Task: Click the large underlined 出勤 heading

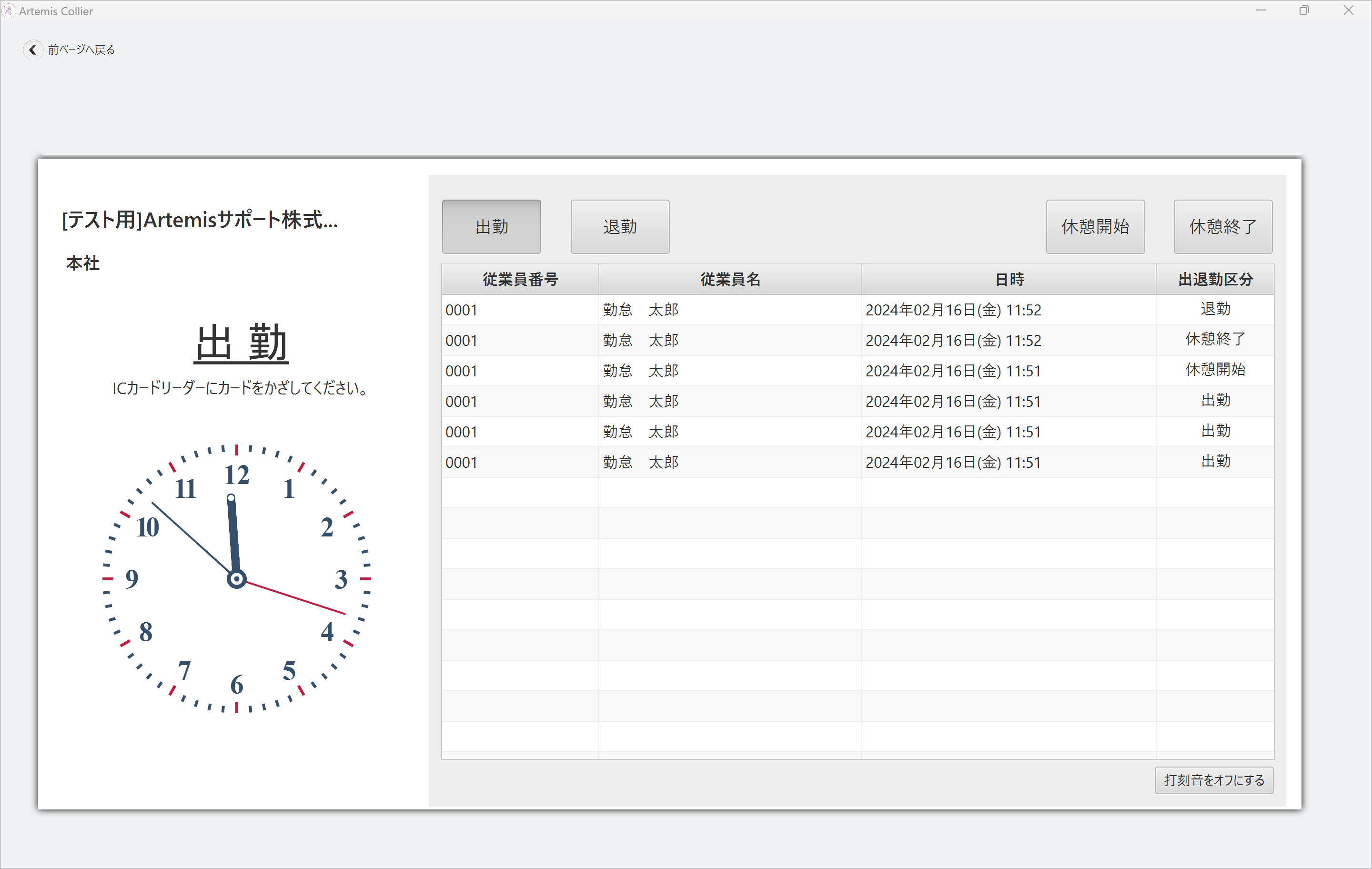Action: coord(241,344)
